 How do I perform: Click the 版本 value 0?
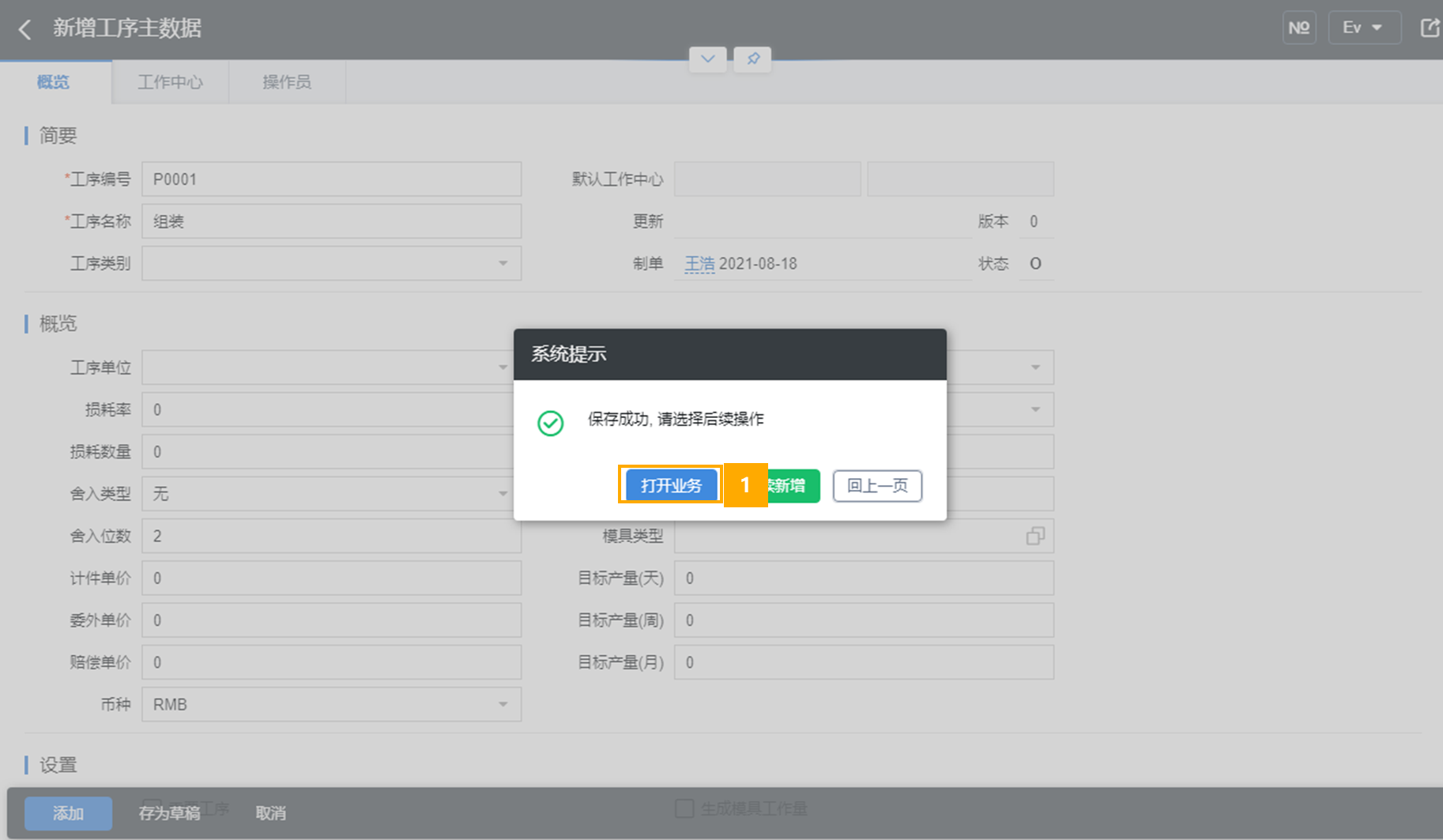tap(1034, 222)
